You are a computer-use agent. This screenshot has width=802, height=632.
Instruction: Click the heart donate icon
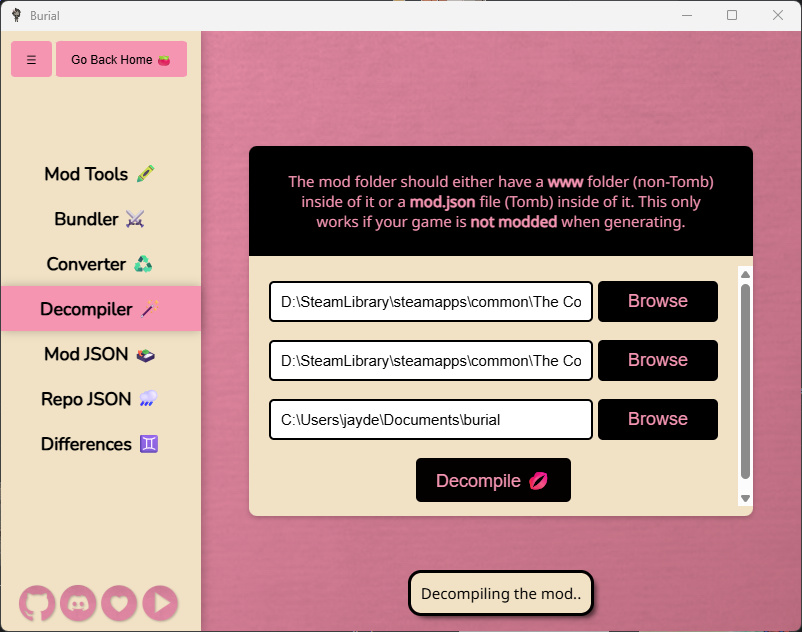tap(119, 603)
